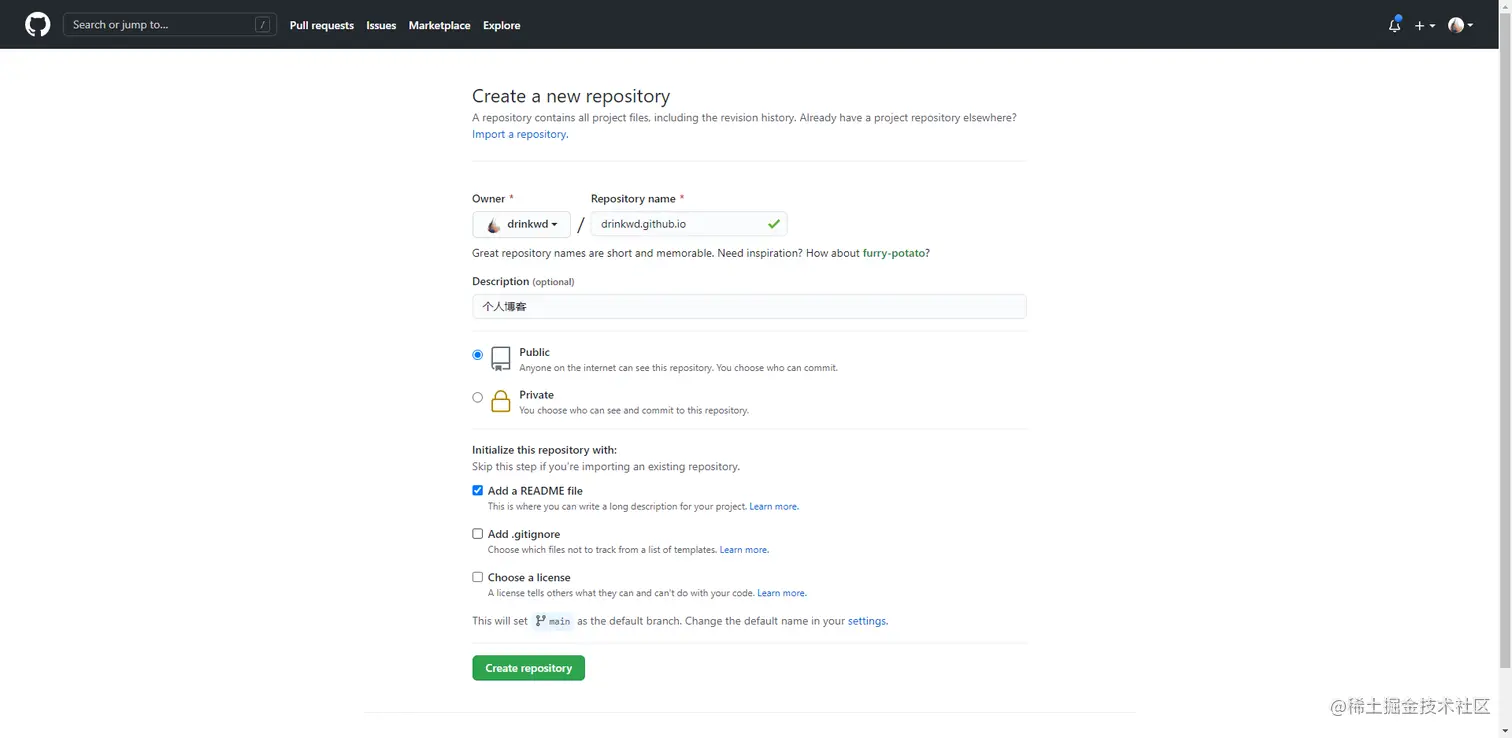Image resolution: width=1512 pixels, height=738 pixels.
Task: Use the furry-potato name suggestion
Action: click(894, 253)
